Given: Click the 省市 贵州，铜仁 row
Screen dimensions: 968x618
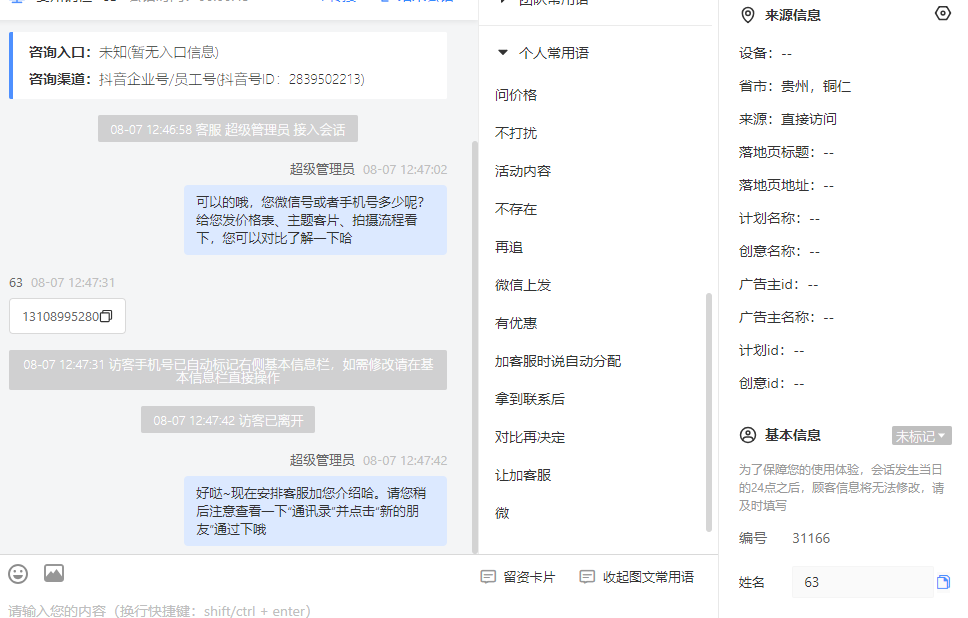Looking at the screenshot, I should 795,86.
